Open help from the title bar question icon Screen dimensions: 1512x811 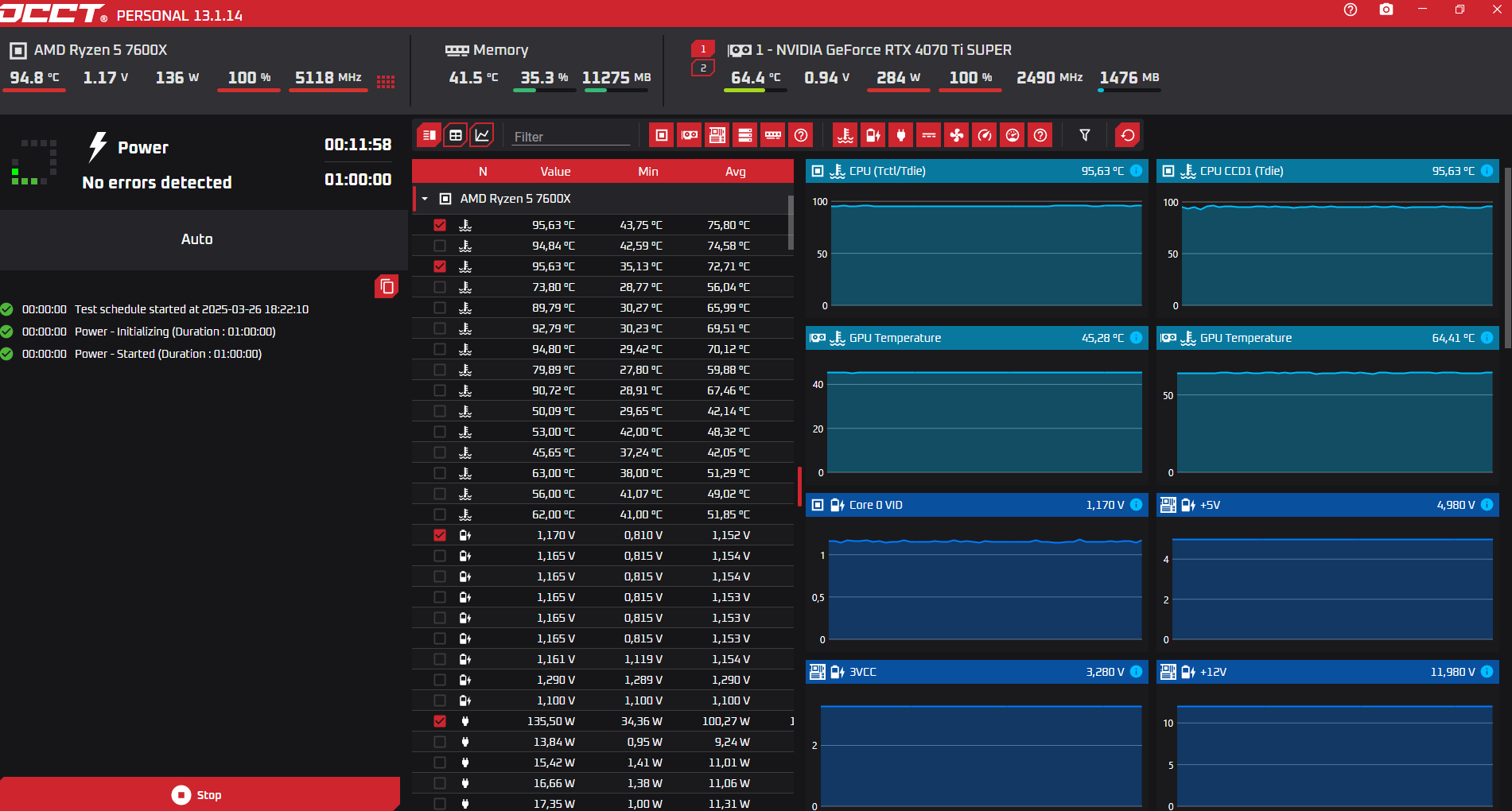(1351, 10)
